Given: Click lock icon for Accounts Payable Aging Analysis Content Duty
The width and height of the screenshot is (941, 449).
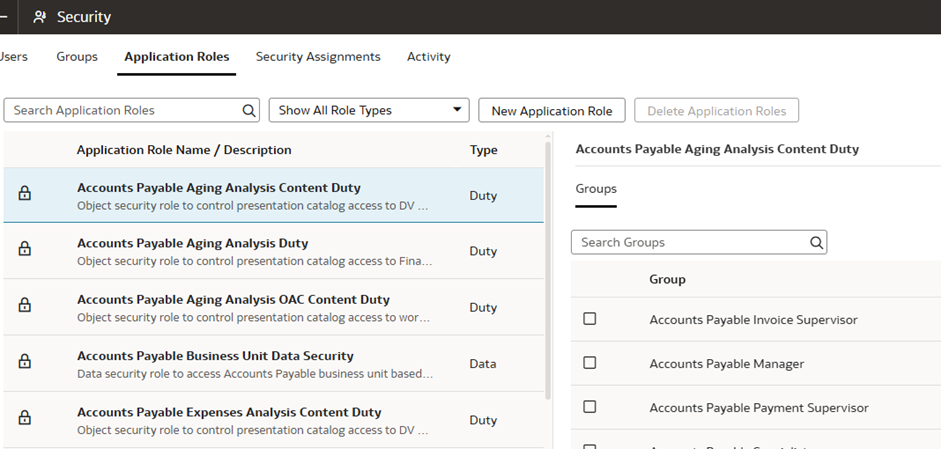Looking at the screenshot, I should pyautogui.click(x=25, y=194).
